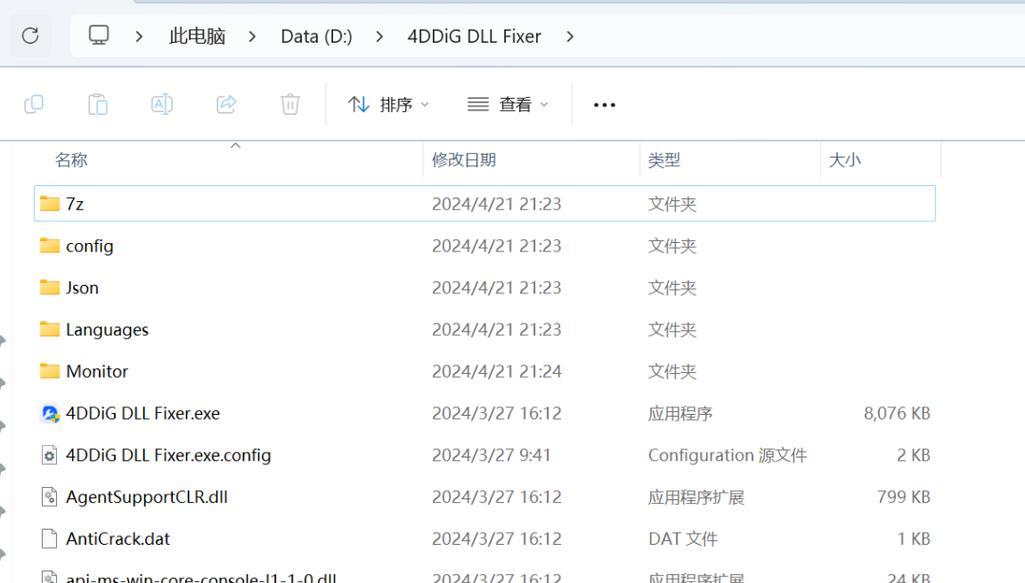Viewport: 1025px width, 583px height.
Task: Click the date 2024/3/27 16:12 for 4DDiG DLL Fixer.exe
Action: click(497, 413)
